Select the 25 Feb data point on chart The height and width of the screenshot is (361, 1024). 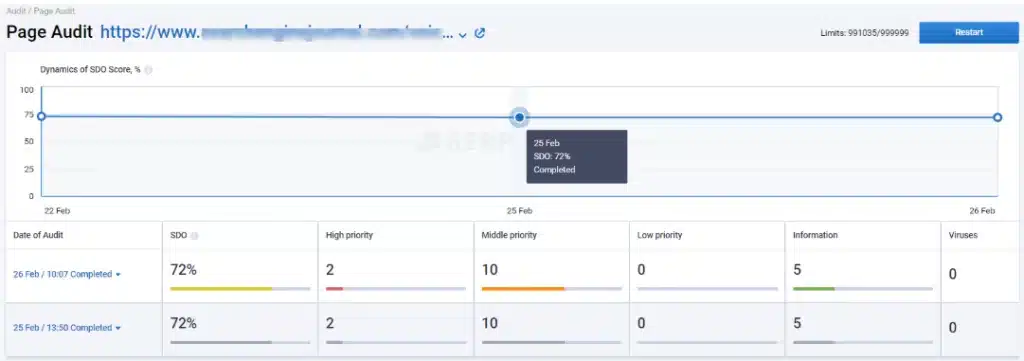(519, 117)
